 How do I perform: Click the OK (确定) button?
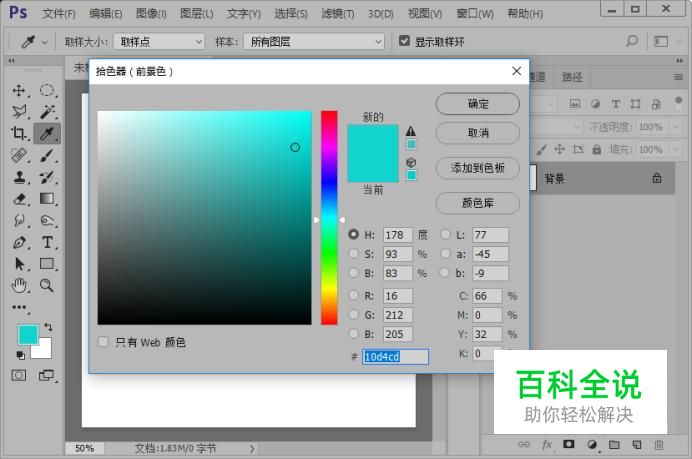tap(478, 104)
